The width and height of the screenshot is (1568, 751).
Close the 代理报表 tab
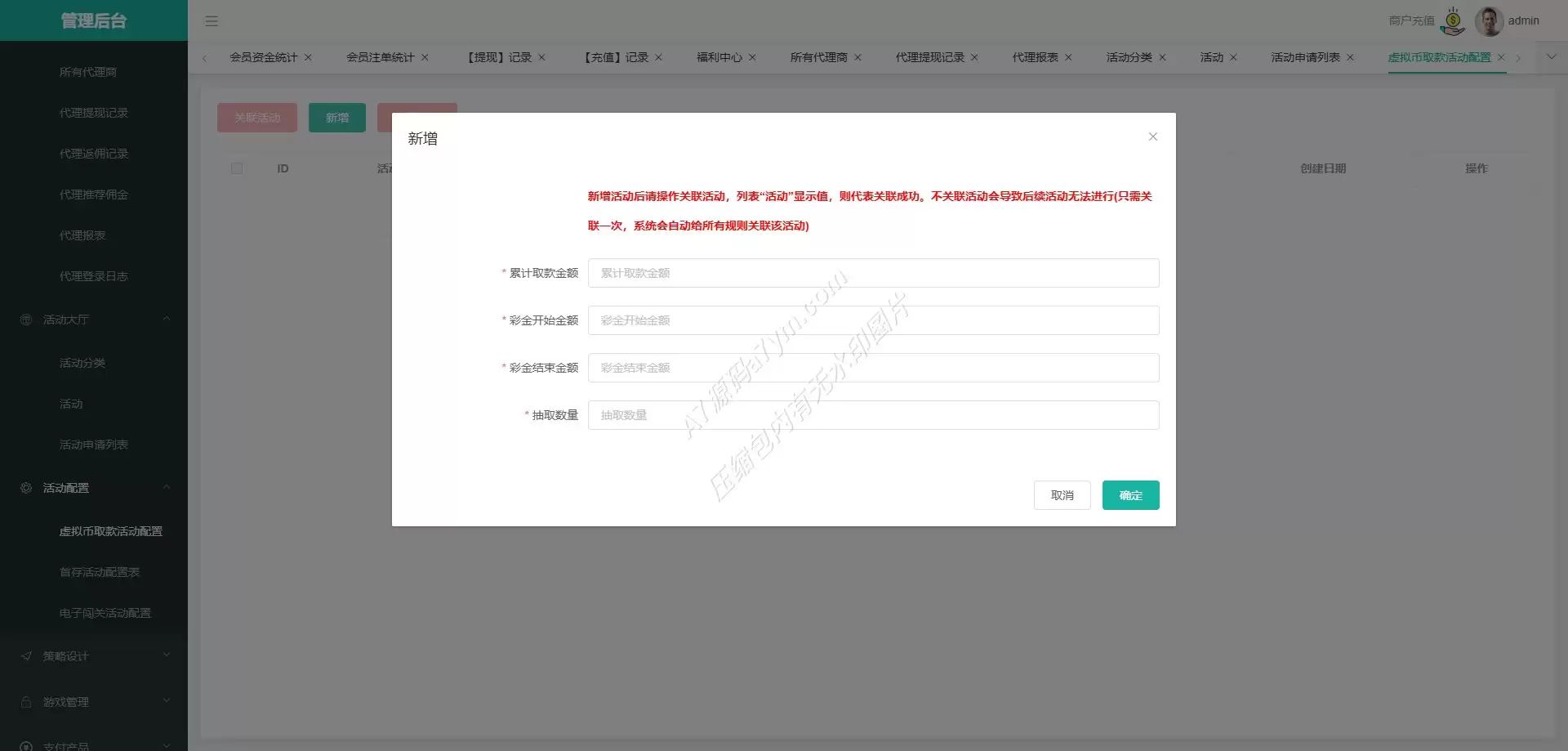[1068, 57]
